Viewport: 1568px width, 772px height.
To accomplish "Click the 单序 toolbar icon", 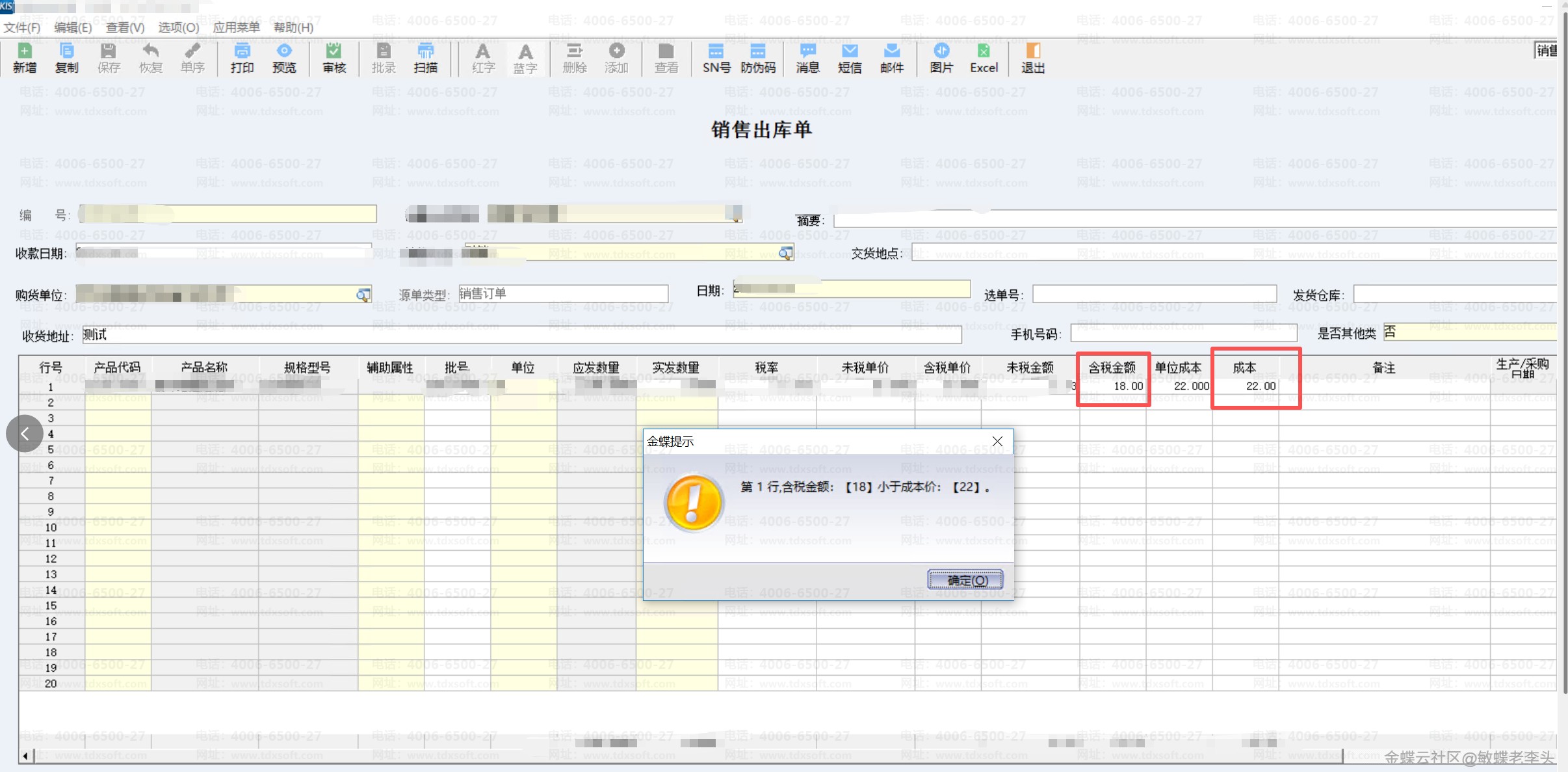I will (x=192, y=58).
